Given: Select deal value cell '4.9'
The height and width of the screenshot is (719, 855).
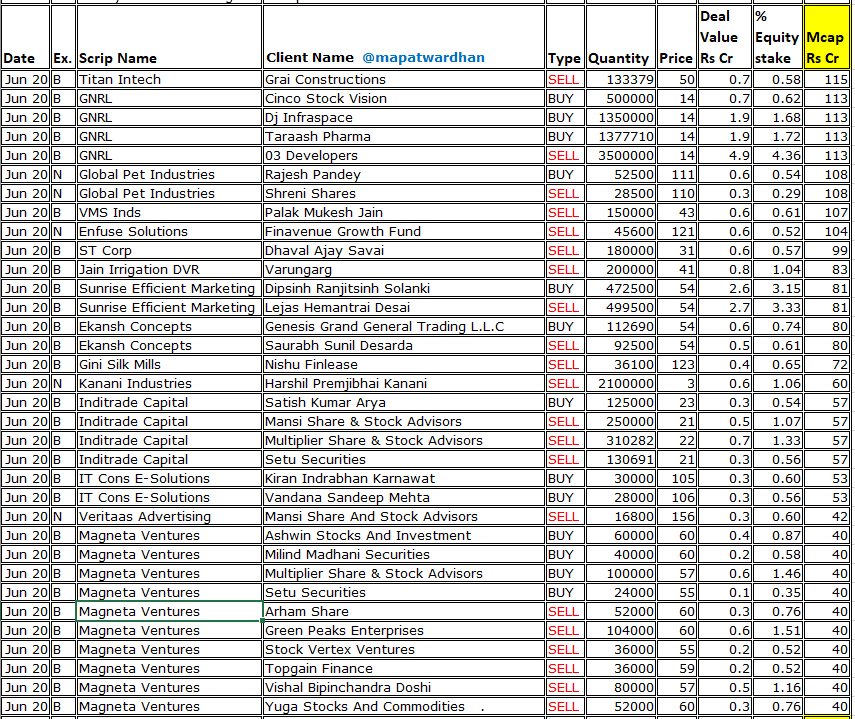Looking at the screenshot, I should point(725,156).
